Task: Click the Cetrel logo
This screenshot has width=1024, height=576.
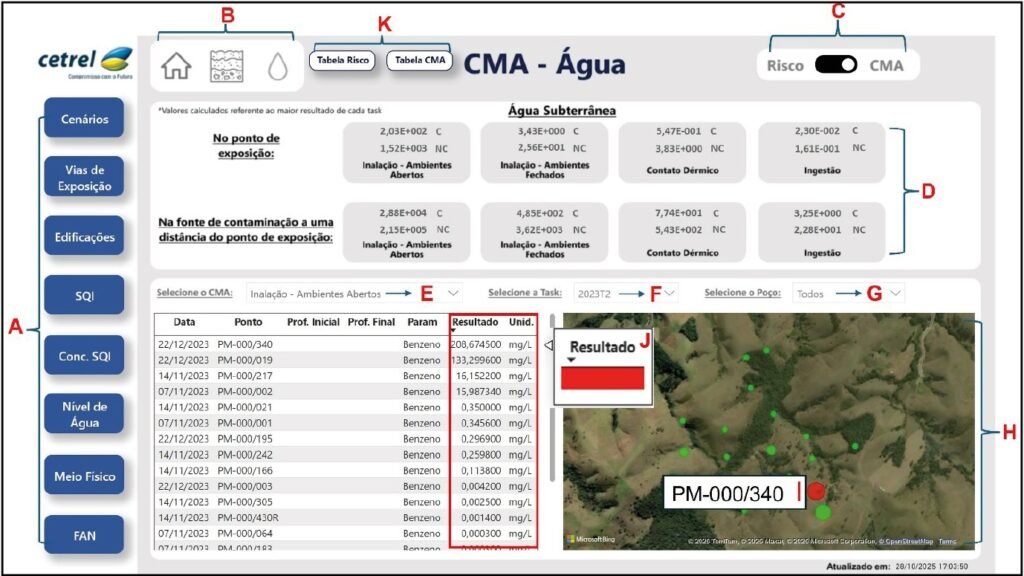Action: tap(85, 62)
